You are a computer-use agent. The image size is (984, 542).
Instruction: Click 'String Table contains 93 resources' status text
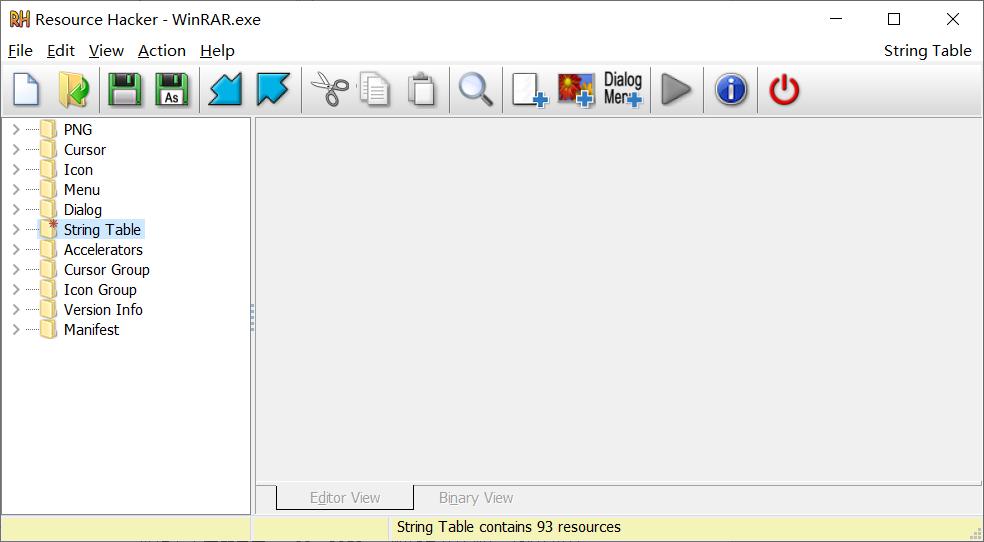point(508,527)
